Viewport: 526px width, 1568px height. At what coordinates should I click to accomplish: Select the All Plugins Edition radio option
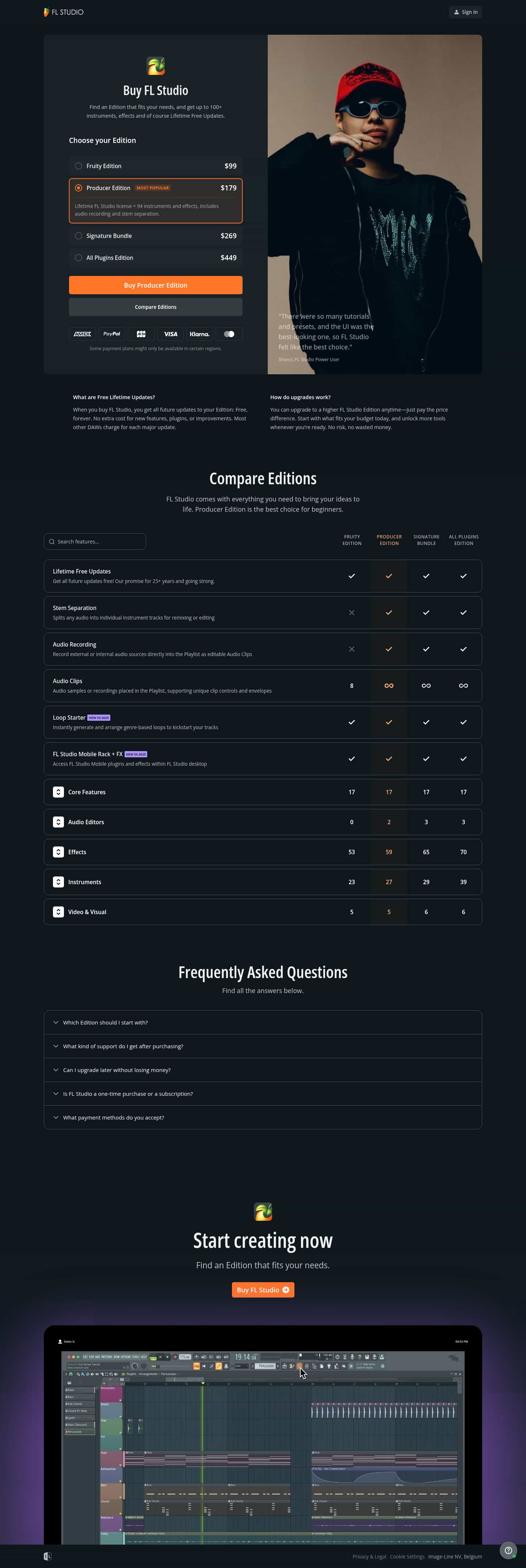tap(79, 258)
